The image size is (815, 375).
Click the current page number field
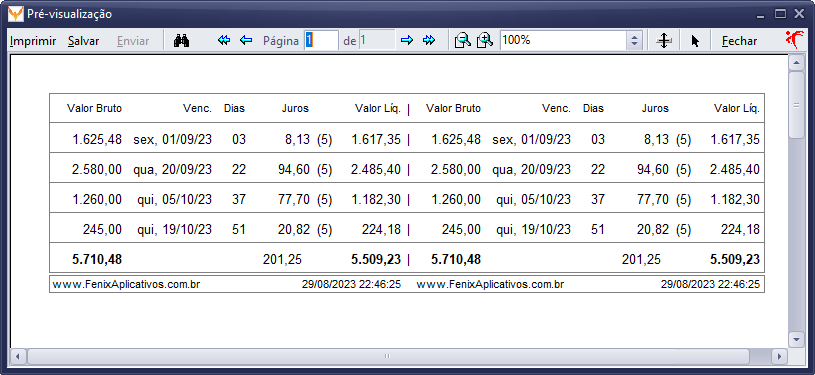[321, 41]
